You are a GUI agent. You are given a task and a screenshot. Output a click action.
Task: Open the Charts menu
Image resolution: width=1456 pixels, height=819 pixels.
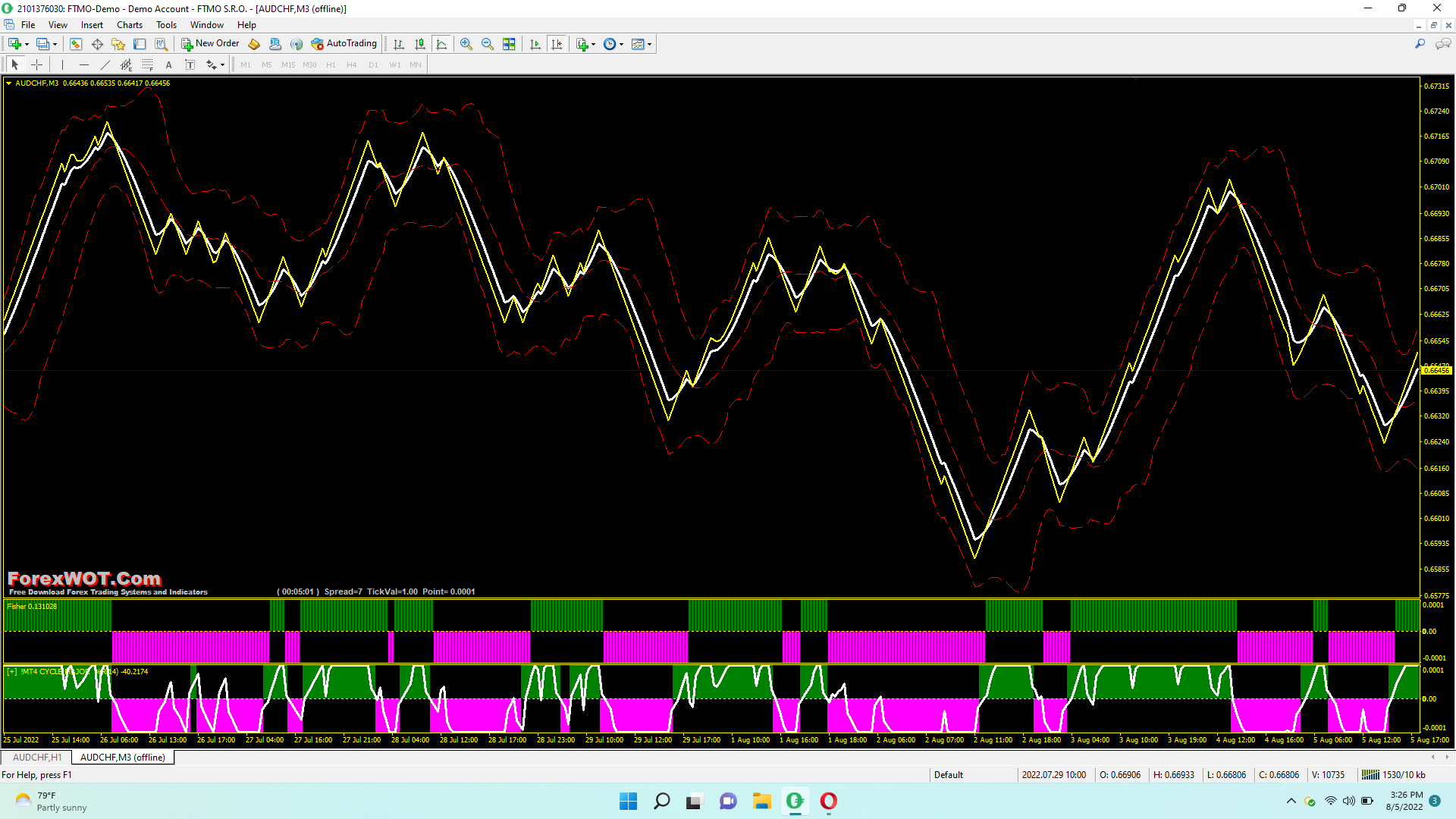130,25
